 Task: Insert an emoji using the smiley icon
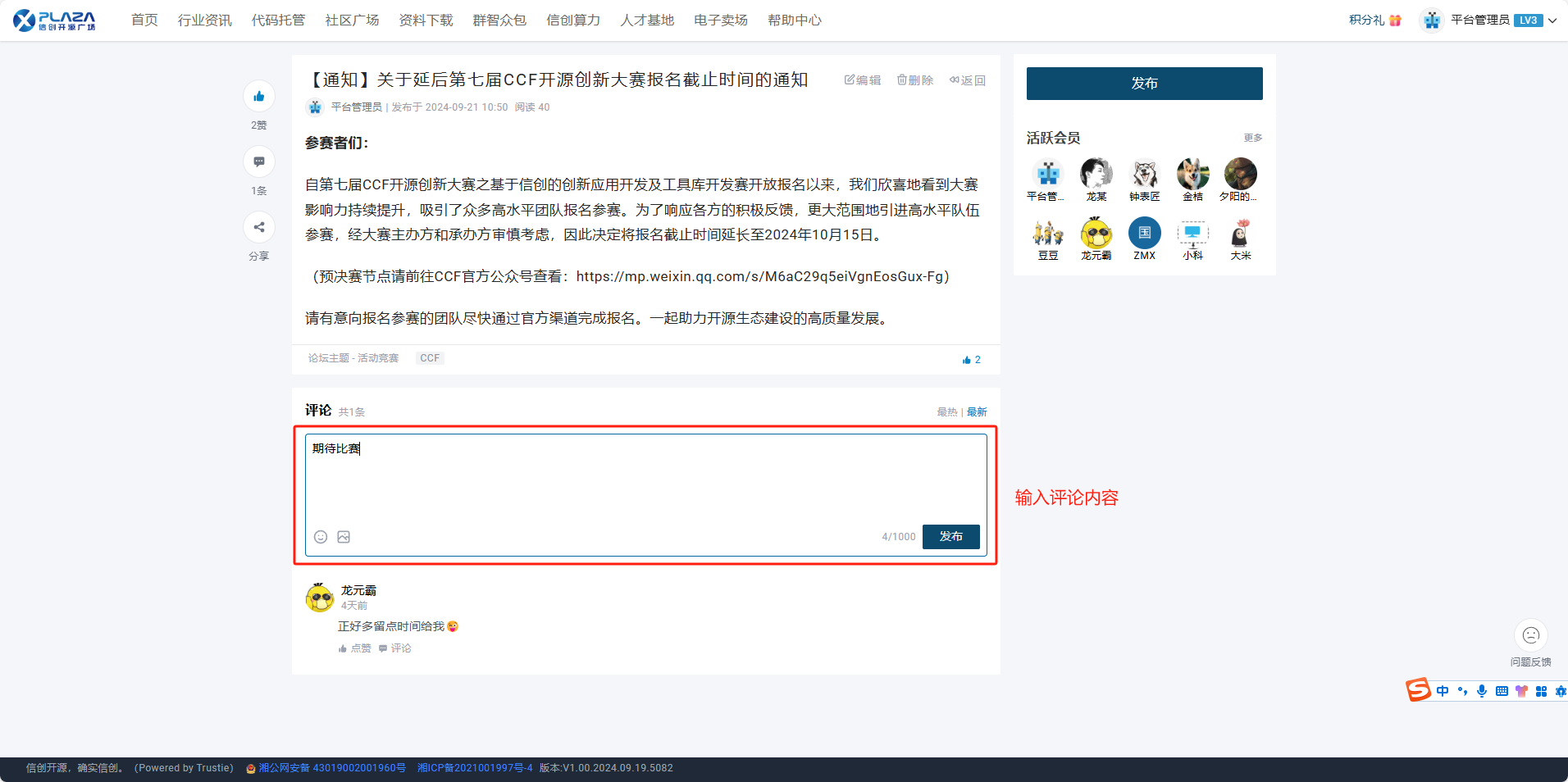tap(321, 537)
